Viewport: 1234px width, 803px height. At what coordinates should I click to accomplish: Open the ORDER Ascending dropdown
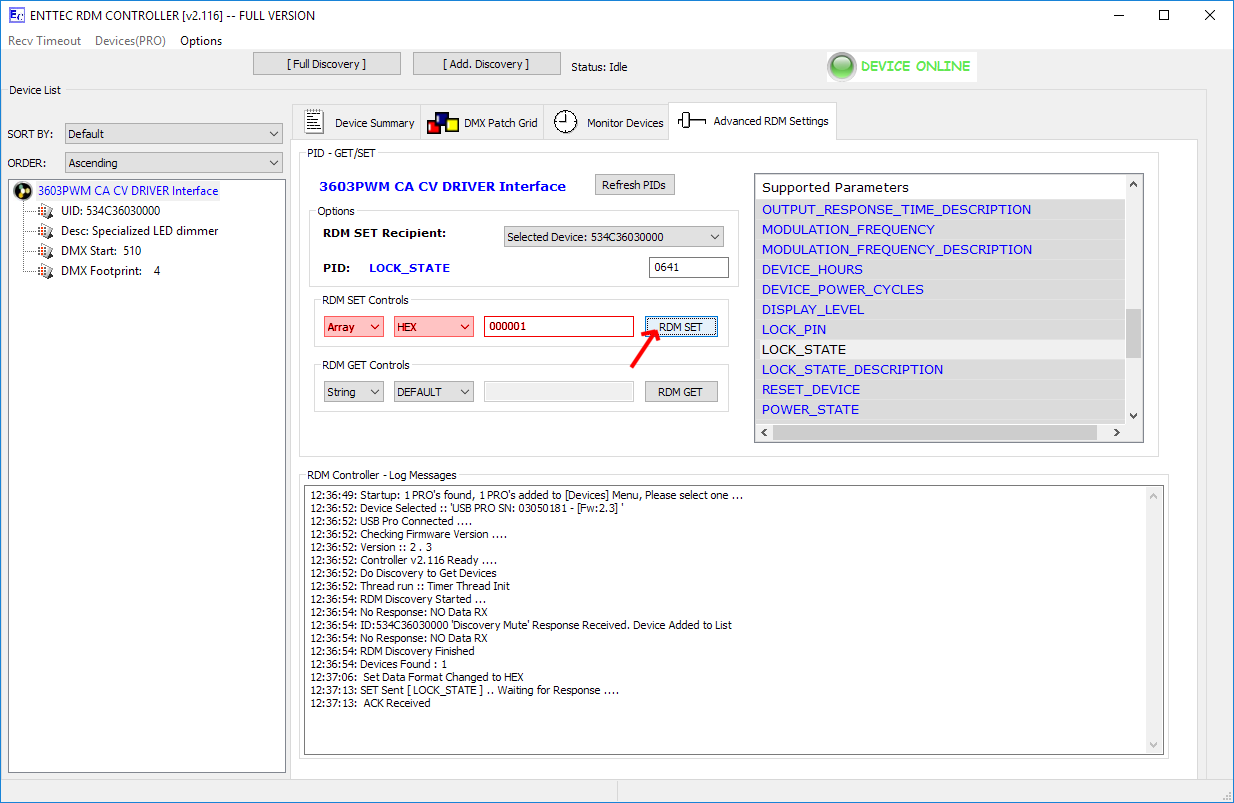(x=174, y=163)
